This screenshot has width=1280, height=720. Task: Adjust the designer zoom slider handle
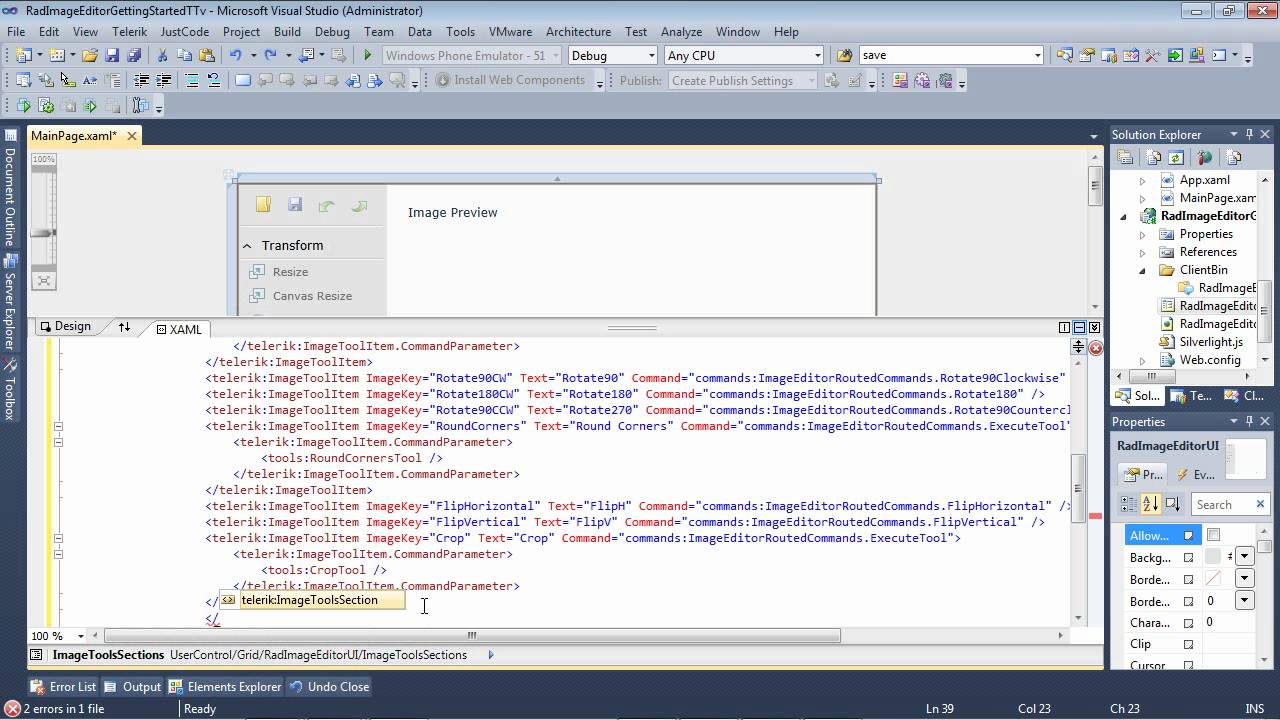pos(43,233)
